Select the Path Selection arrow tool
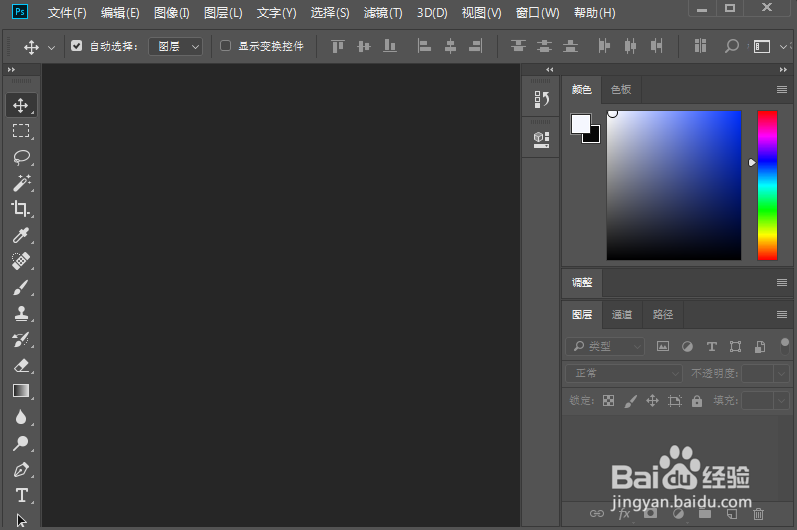The image size is (797, 530). click(21, 520)
